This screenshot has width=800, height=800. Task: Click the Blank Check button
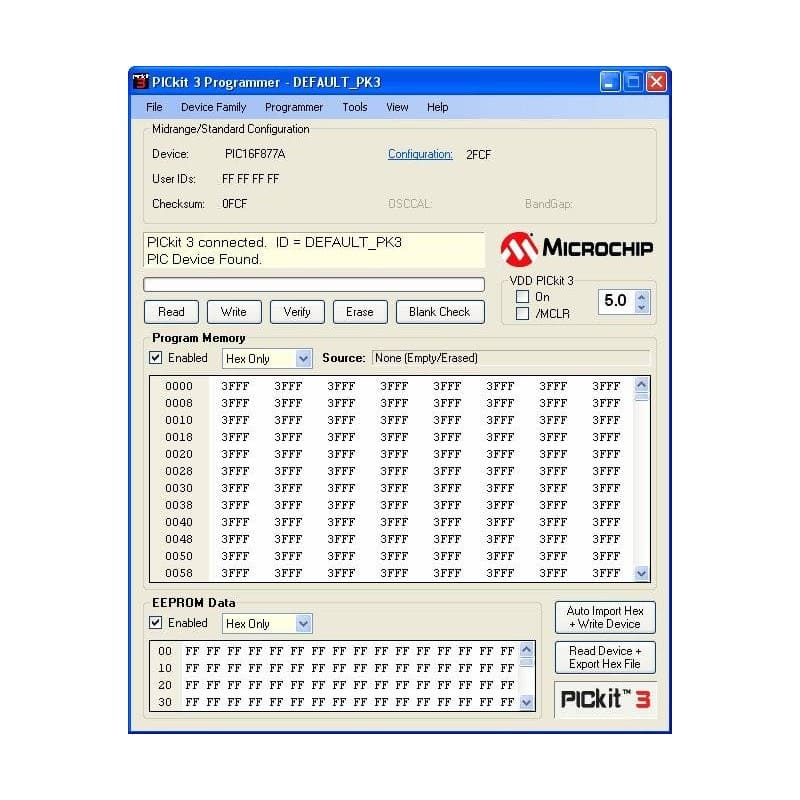(x=440, y=312)
